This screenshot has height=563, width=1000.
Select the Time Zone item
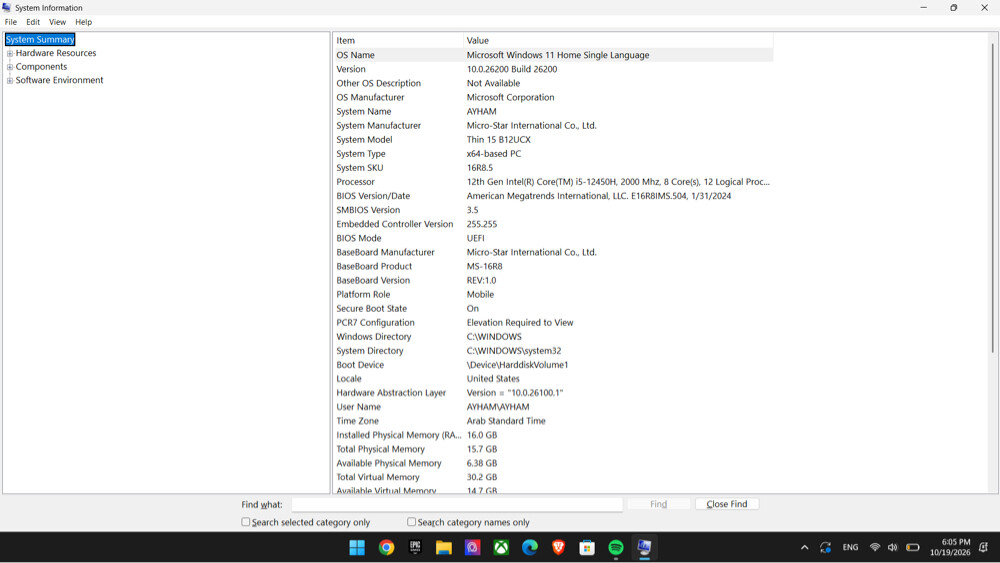(x=357, y=421)
